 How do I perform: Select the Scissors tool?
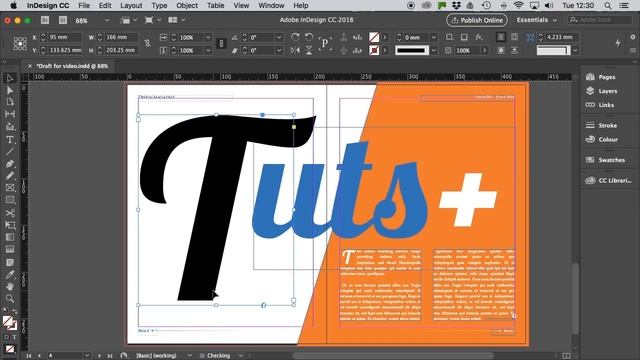10,213
